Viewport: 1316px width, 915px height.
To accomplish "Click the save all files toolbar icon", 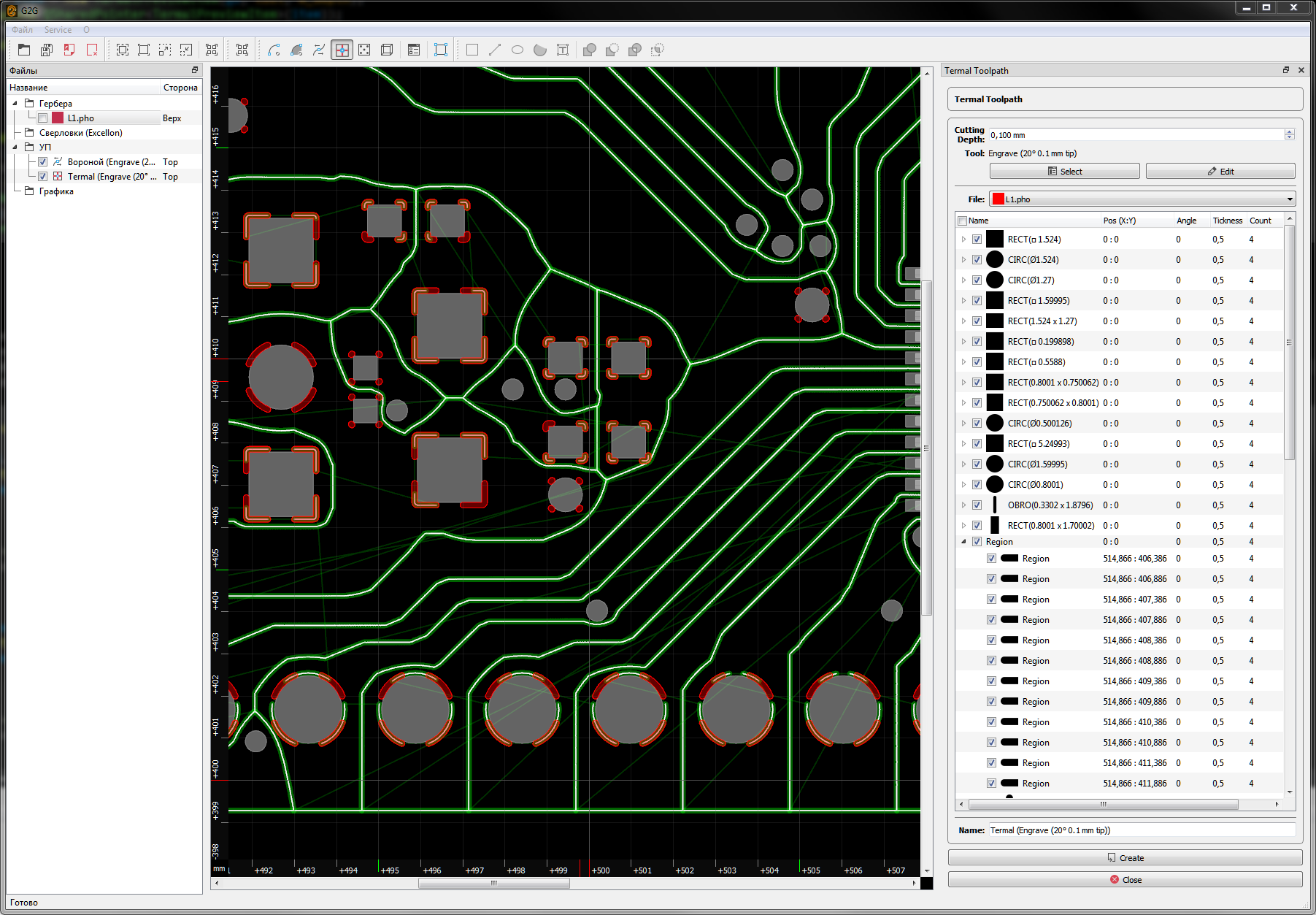I will click(47, 50).
